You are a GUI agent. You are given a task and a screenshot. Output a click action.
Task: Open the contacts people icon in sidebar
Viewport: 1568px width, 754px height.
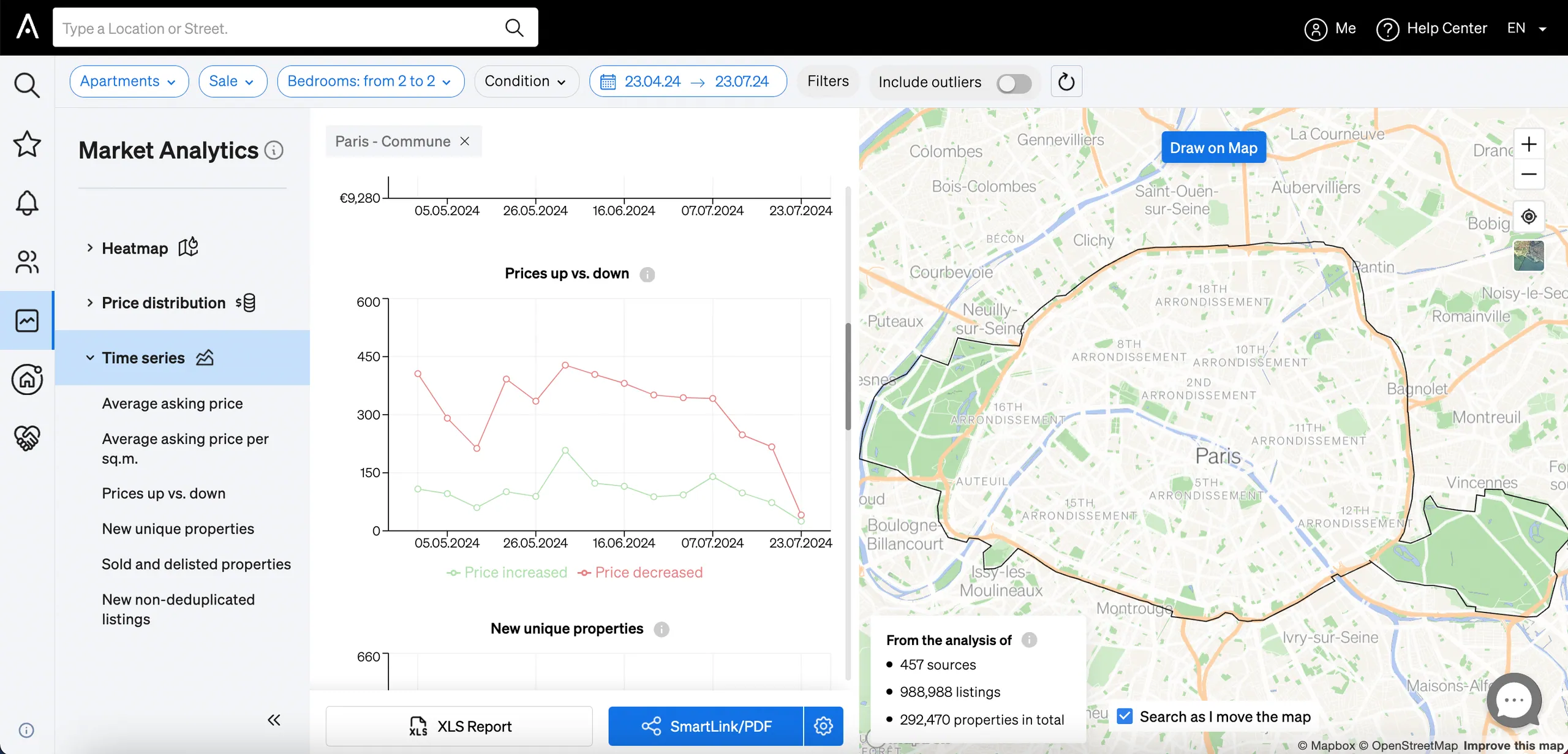[x=27, y=262]
